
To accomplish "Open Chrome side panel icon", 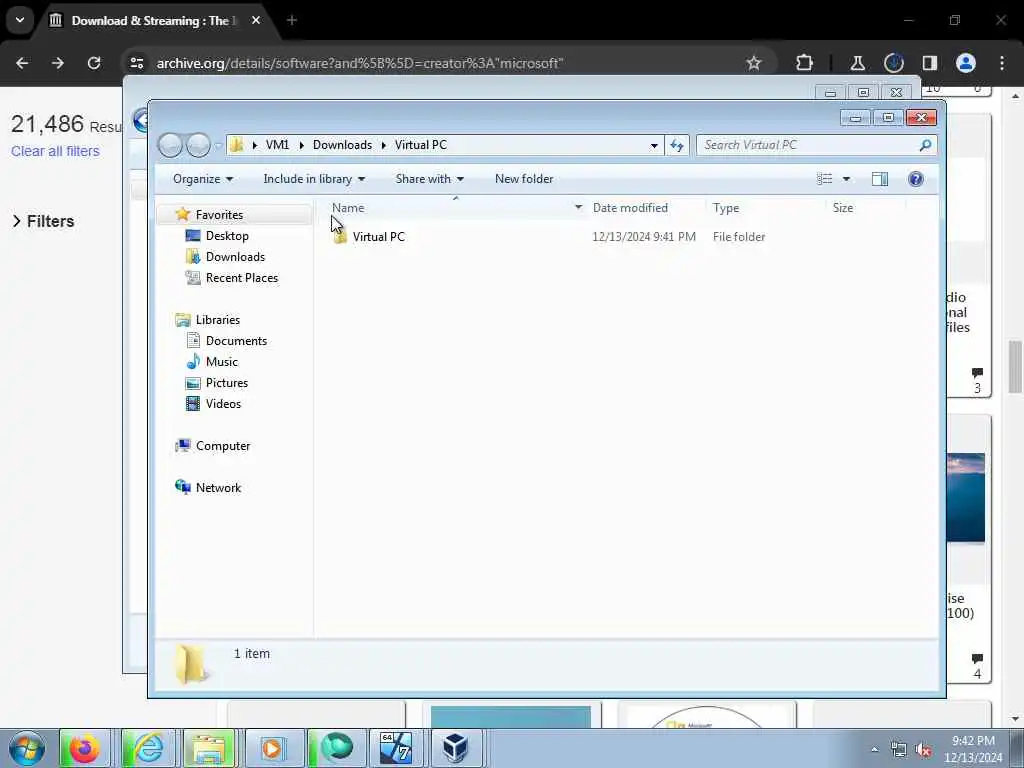I will point(929,63).
